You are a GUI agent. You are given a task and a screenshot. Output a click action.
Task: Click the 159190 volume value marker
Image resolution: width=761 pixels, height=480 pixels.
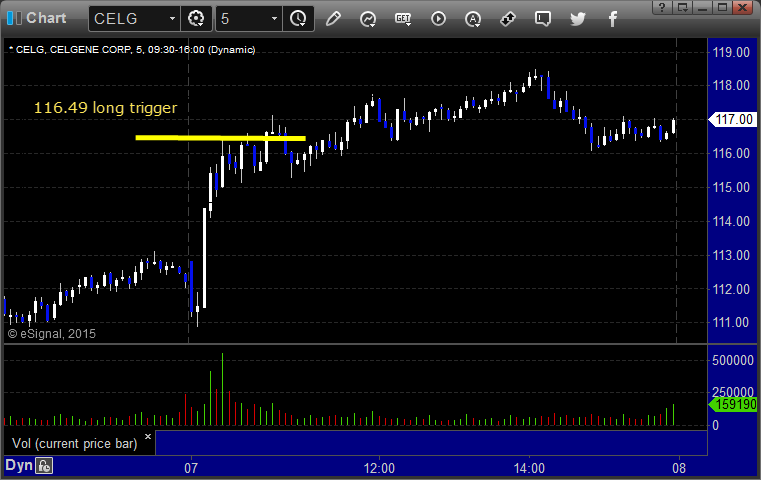[x=733, y=404]
